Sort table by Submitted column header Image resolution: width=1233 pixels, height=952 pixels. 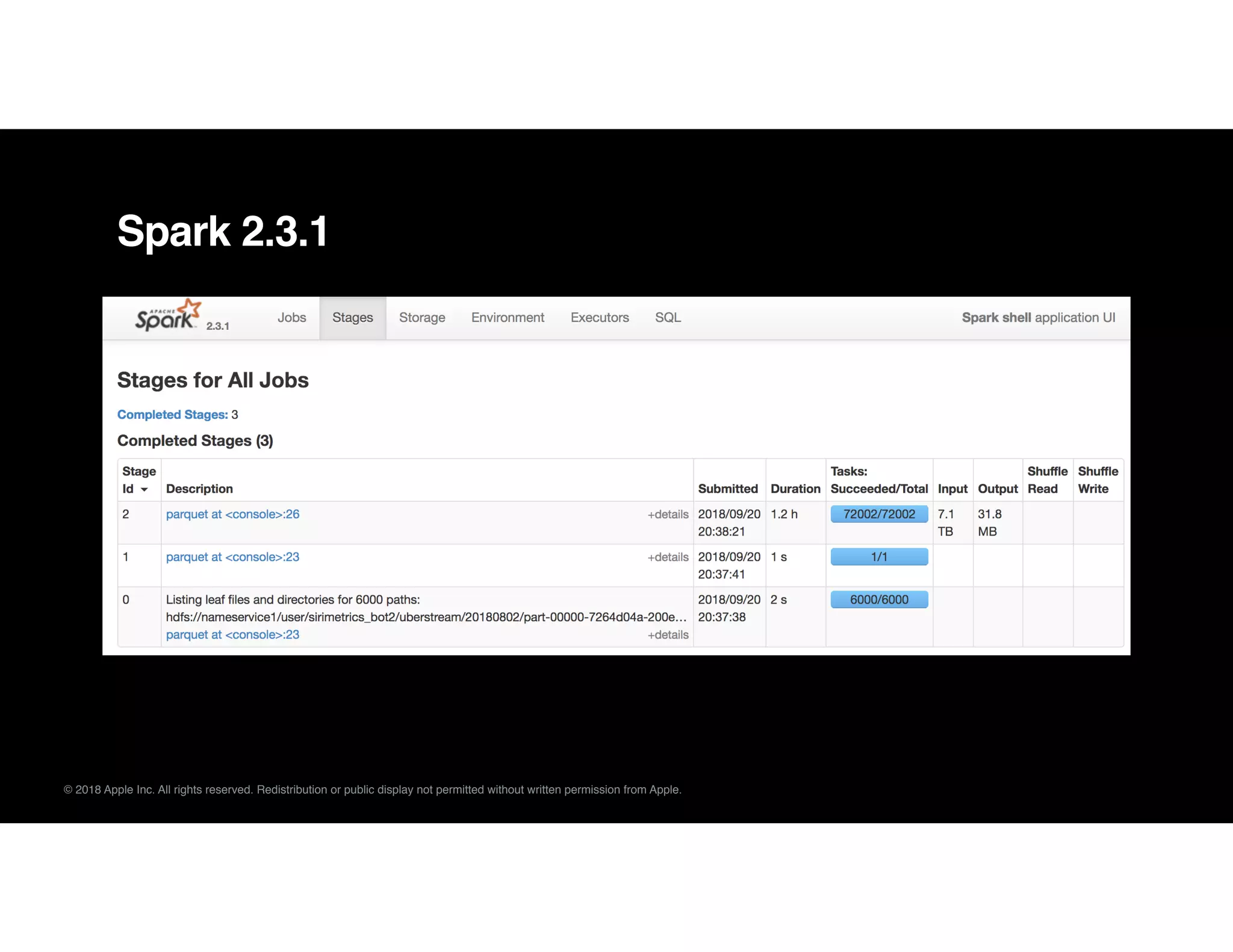[x=727, y=489]
